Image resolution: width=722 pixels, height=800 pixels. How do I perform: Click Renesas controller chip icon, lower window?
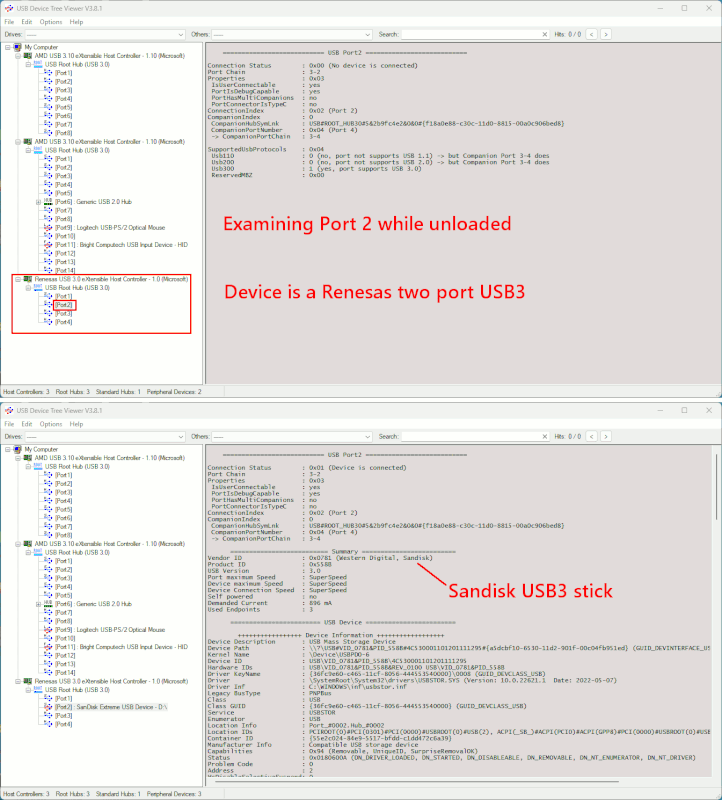pos(28,681)
